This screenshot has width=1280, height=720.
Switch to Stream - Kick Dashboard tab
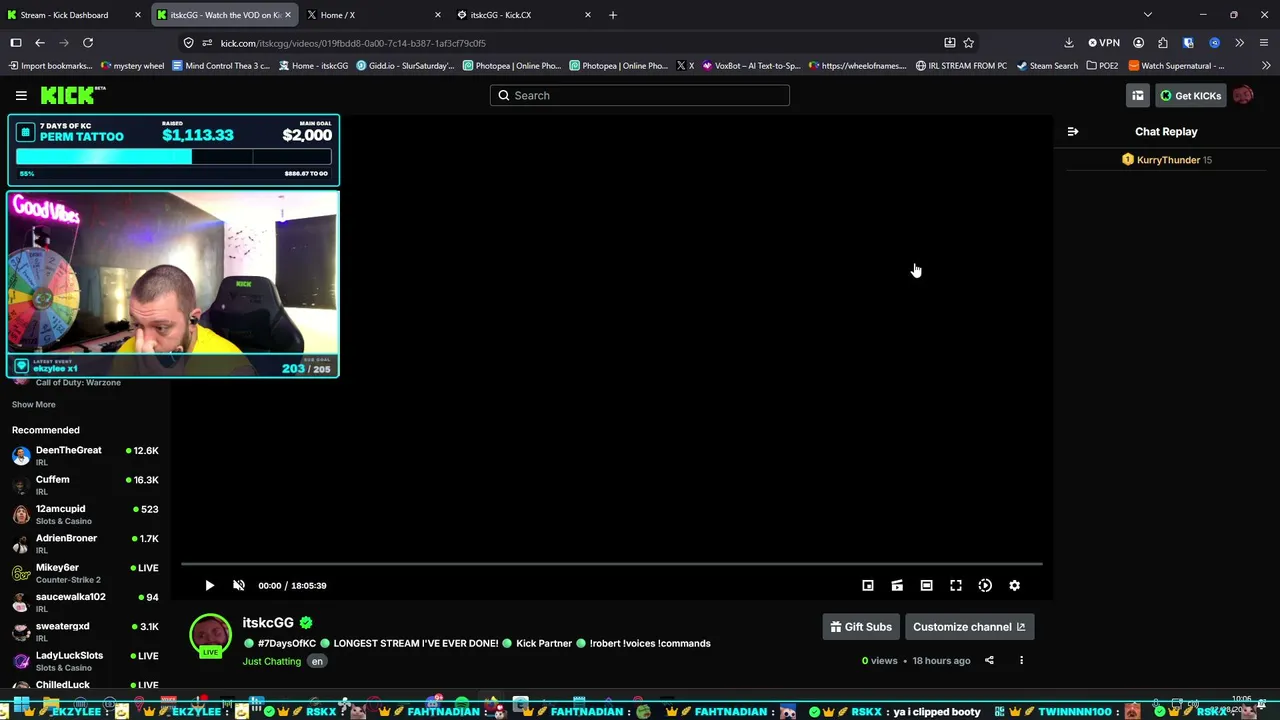tap(75, 15)
